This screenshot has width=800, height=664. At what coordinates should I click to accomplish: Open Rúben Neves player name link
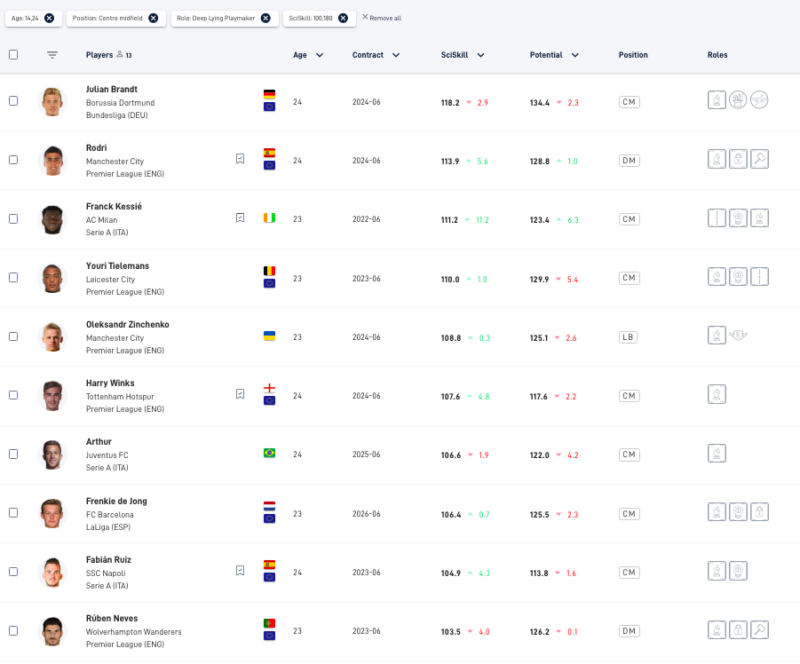(x=112, y=619)
